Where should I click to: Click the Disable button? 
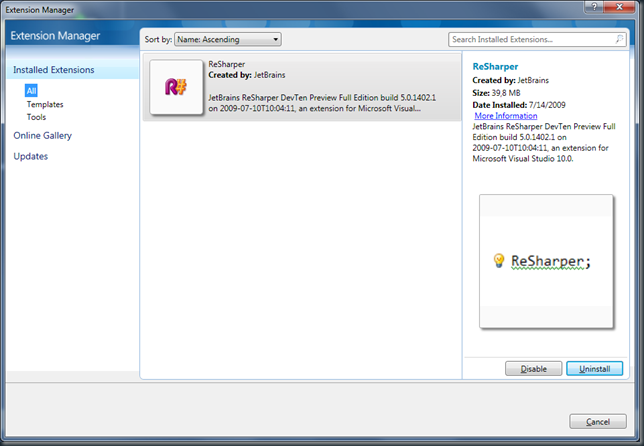pos(534,368)
